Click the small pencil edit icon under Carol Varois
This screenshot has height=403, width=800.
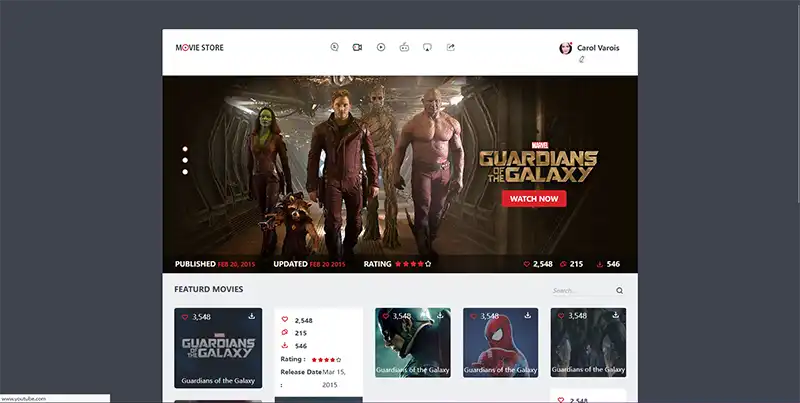tap(581, 59)
